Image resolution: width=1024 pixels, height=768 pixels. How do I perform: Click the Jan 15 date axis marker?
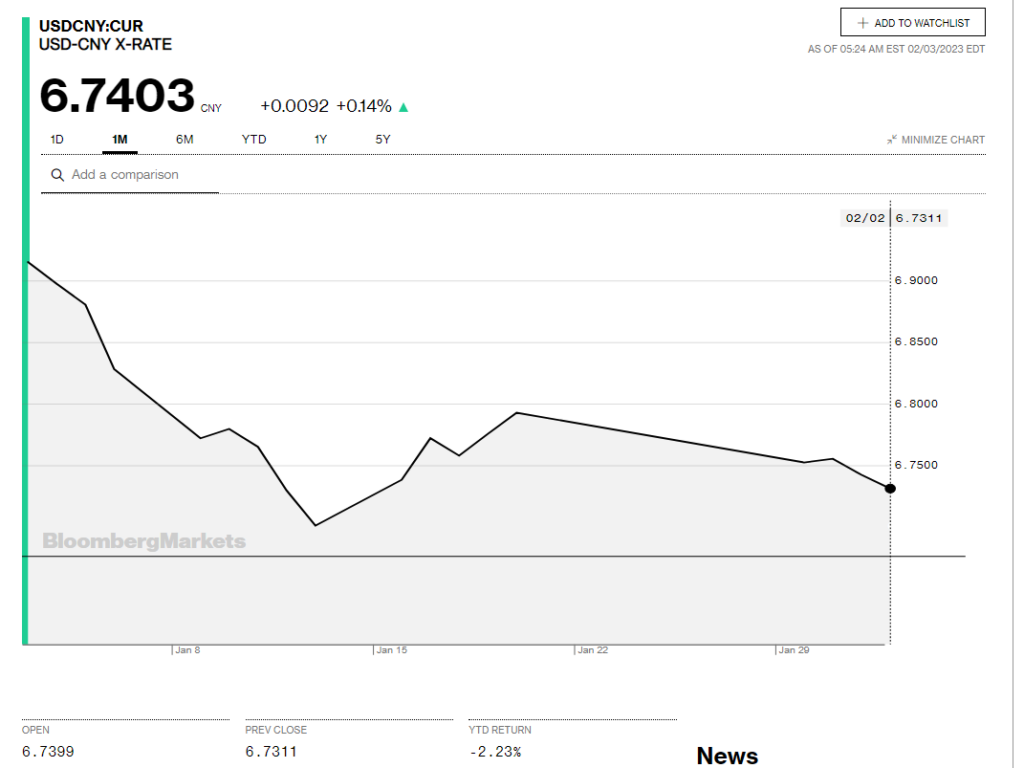click(391, 650)
